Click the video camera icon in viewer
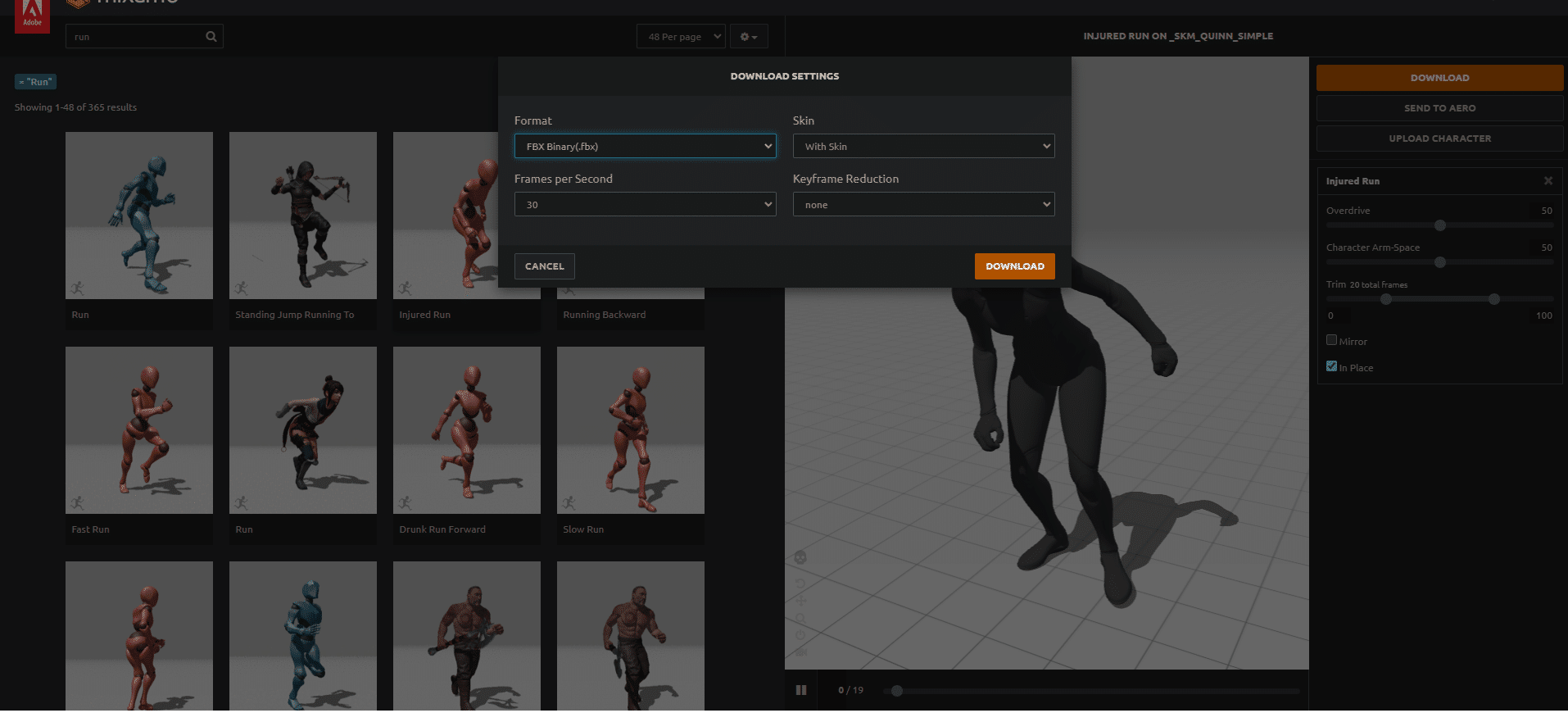This screenshot has width=1568, height=713. pyautogui.click(x=800, y=652)
